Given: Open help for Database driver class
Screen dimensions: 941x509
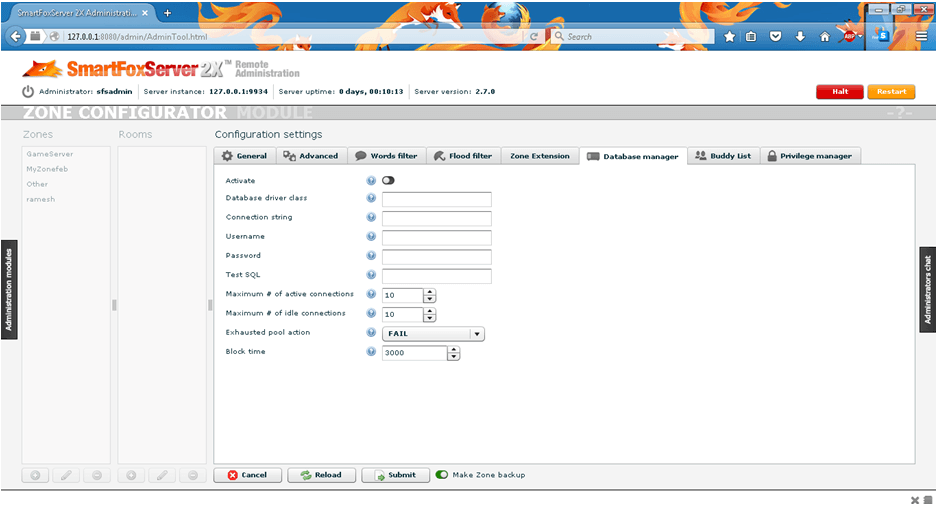Looking at the screenshot, I should pyautogui.click(x=371, y=198).
